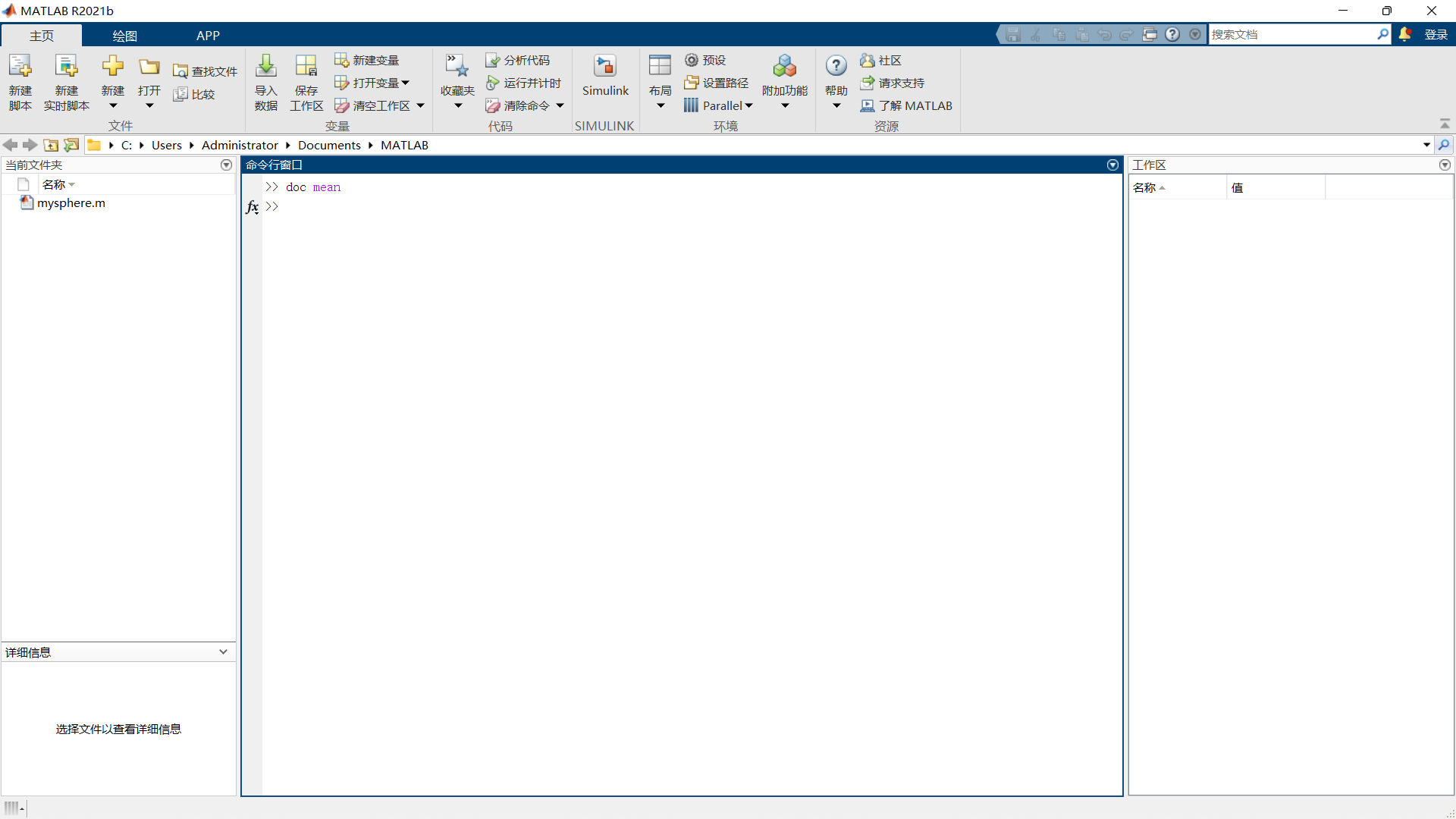This screenshot has height=819, width=1456.
Task: Click the empty command prompt line
Action: [692, 206]
